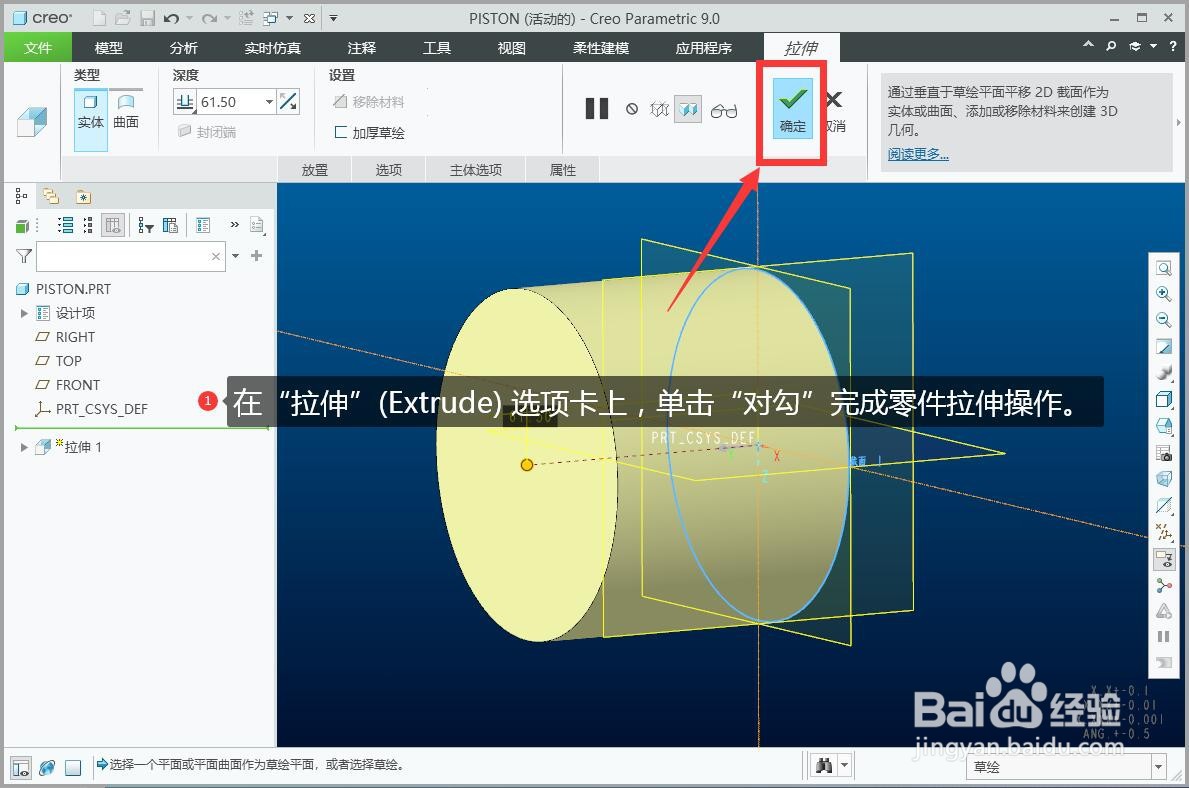Switch to the Applications (应用程序) tab
This screenshot has width=1189, height=788.
(x=704, y=48)
